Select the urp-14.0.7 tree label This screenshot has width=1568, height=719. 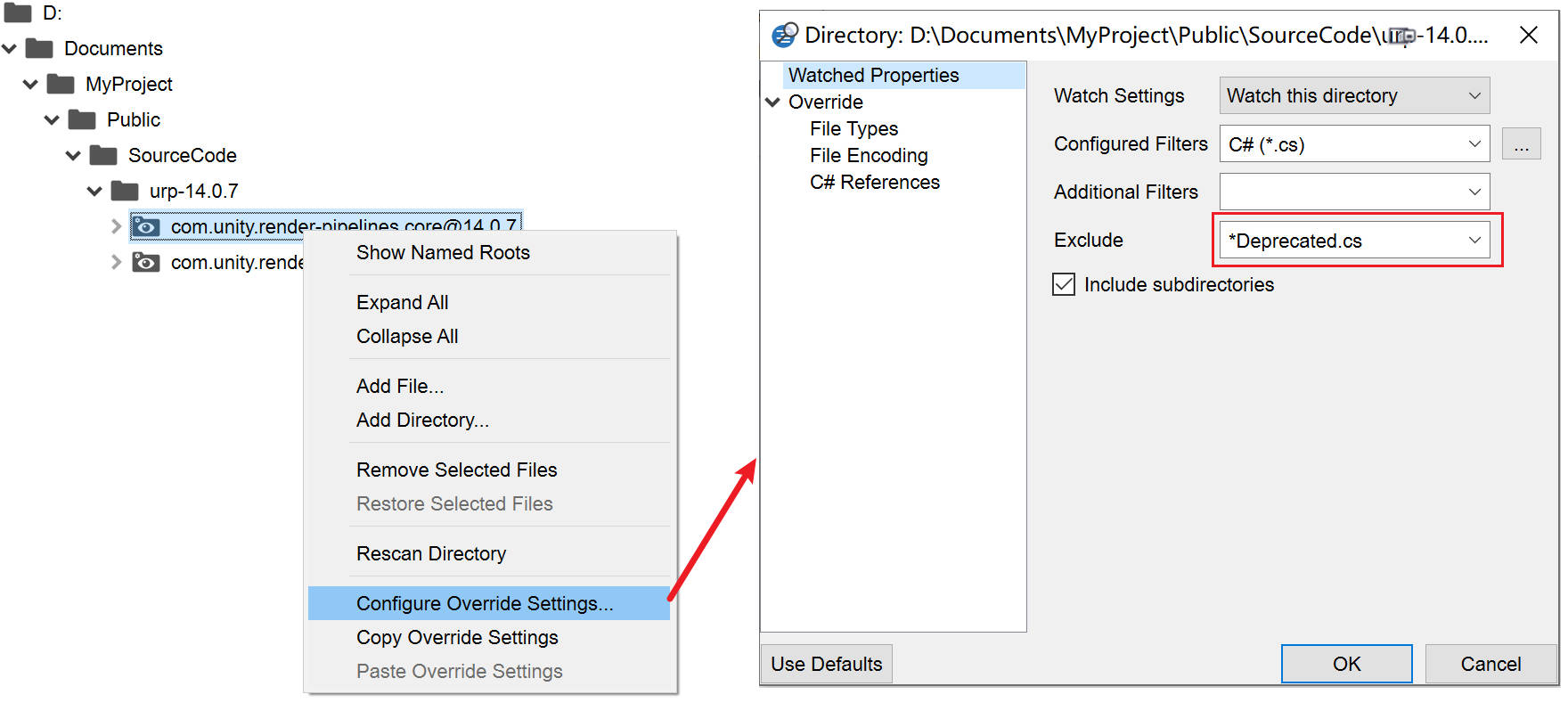pos(194,191)
